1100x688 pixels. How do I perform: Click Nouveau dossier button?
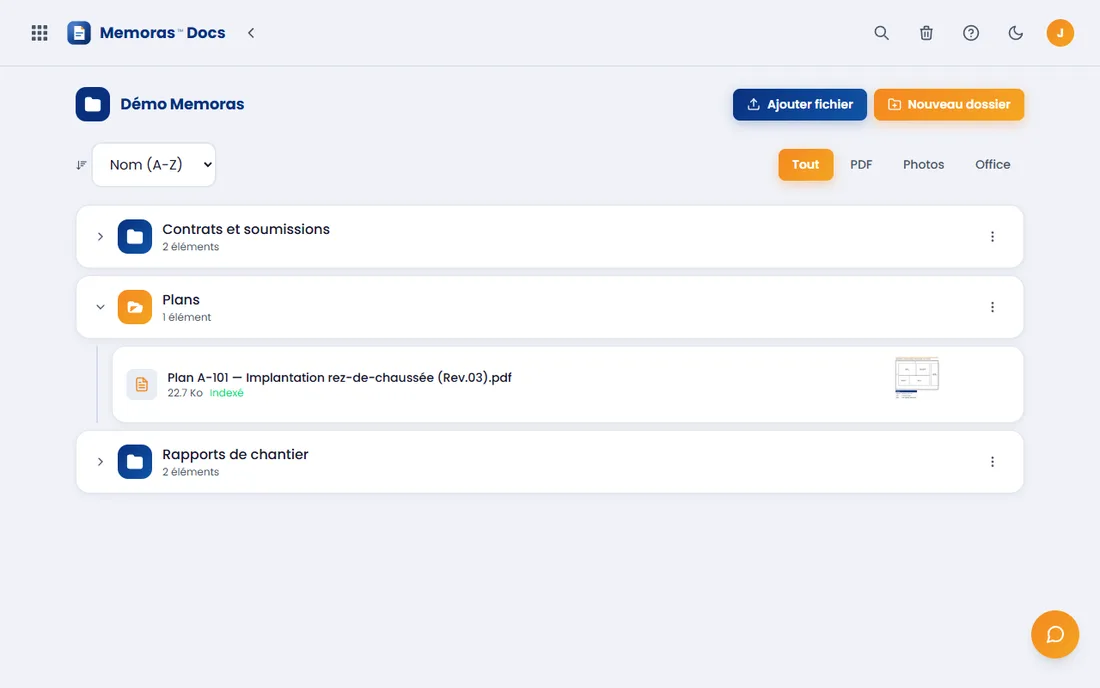[948, 104]
